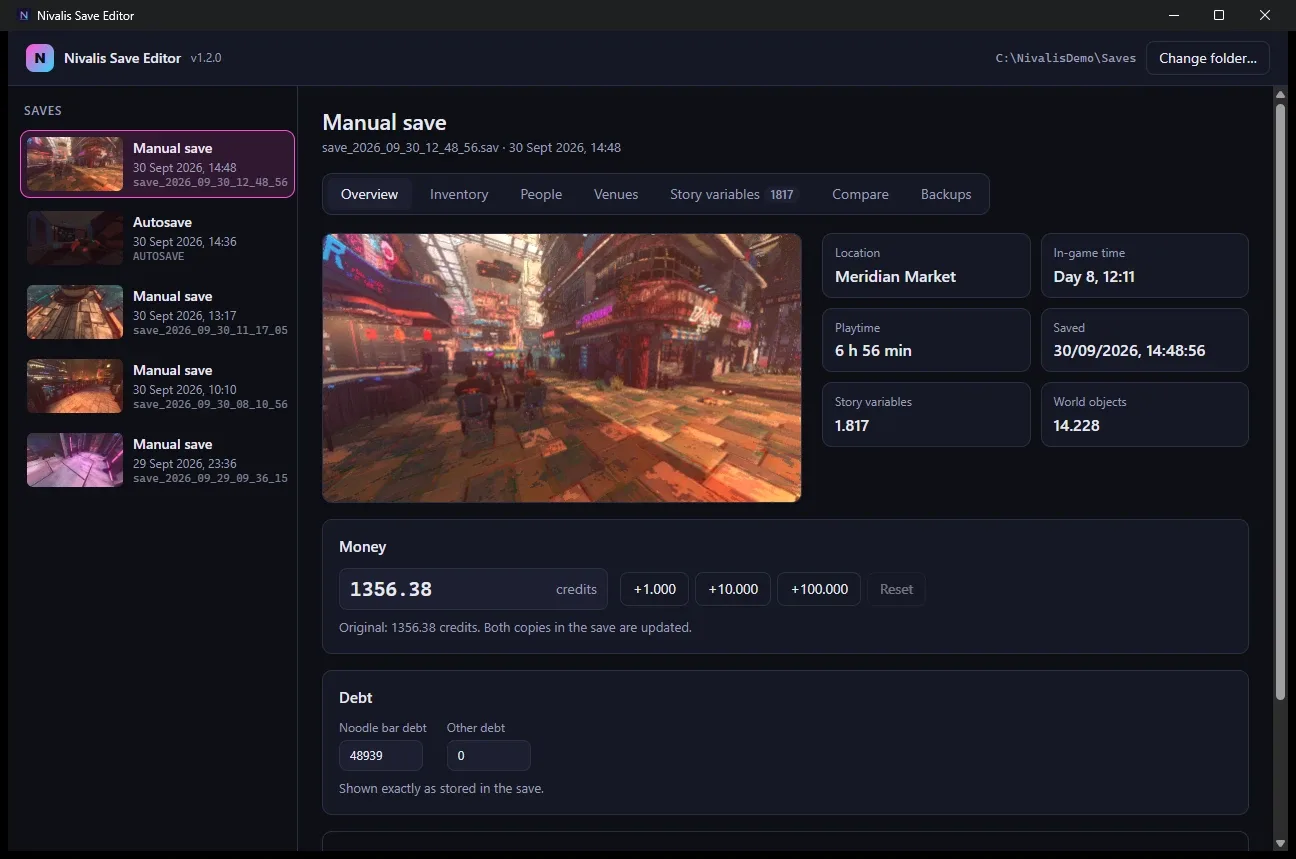Image resolution: width=1296 pixels, height=859 pixels.
Task: Maximize the Nivalis Save Editor window
Action: click(1219, 15)
